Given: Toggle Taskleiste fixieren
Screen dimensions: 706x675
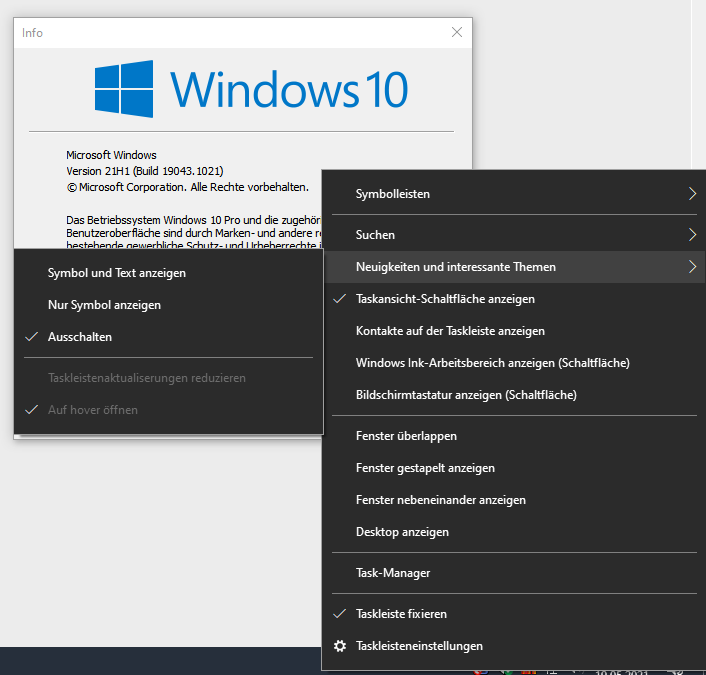Looking at the screenshot, I should (514, 614).
